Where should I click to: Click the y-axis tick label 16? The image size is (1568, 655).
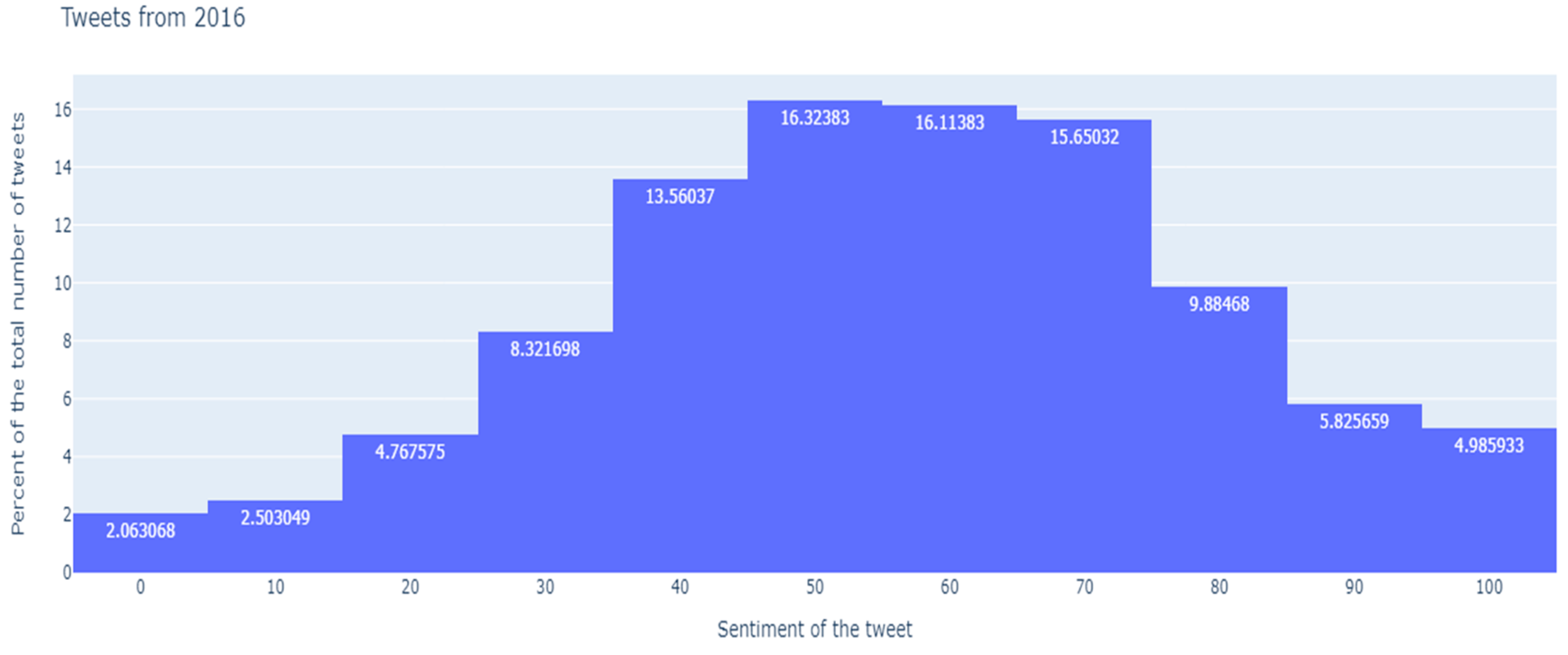pyautogui.click(x=63, y=110)
